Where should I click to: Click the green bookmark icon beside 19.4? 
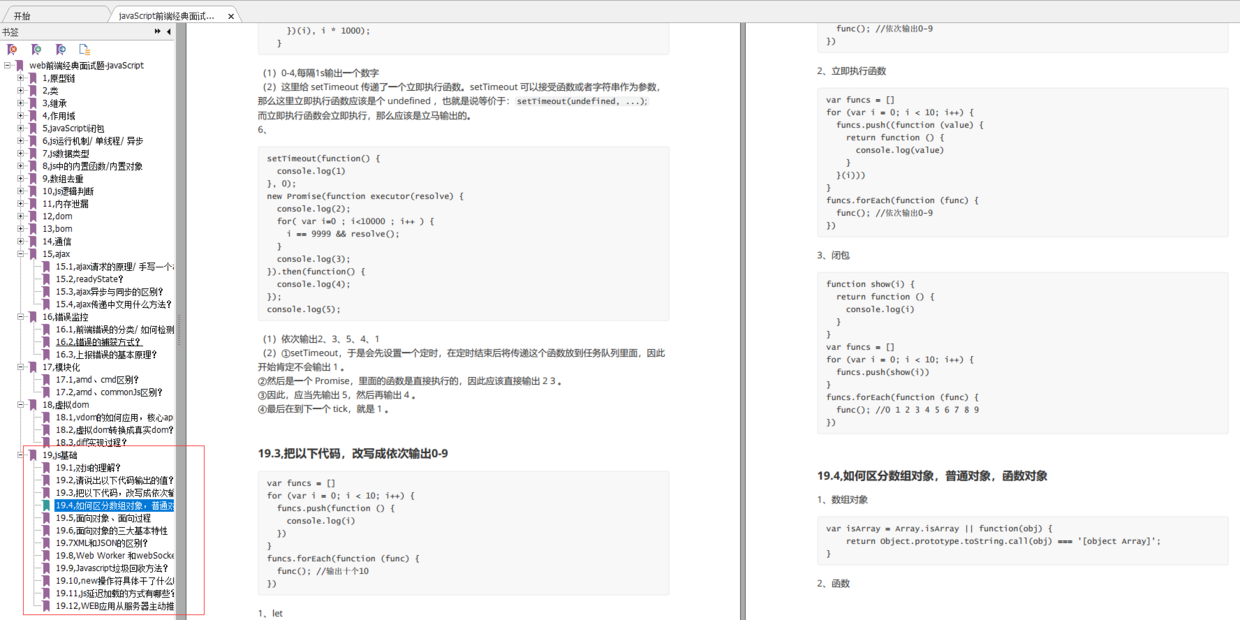pyautogui.click(x=47, y=505)
